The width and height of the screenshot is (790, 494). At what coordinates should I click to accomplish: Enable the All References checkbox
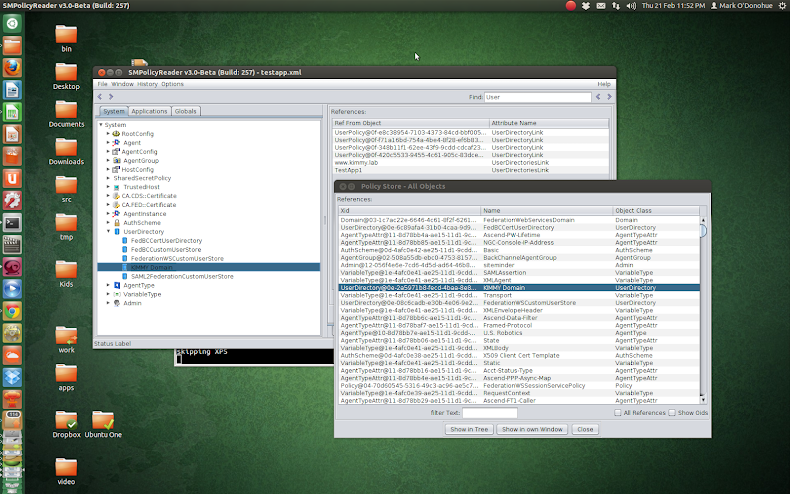pos(617,412)
